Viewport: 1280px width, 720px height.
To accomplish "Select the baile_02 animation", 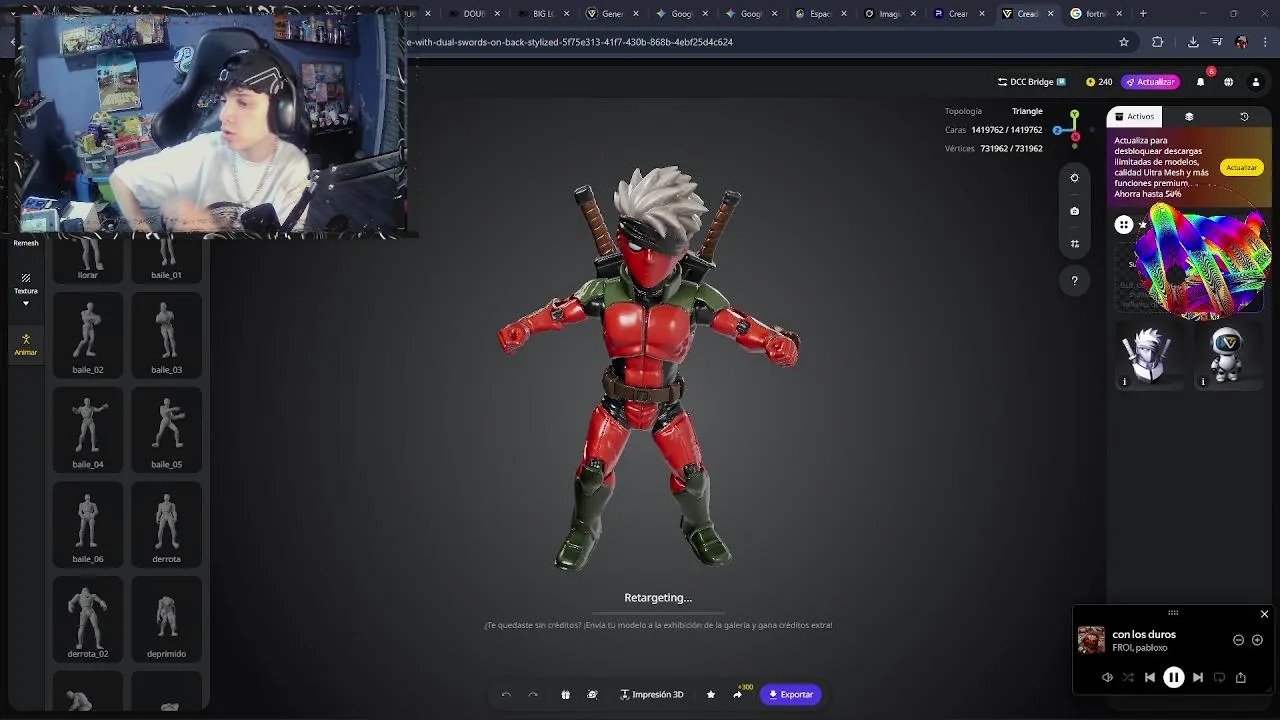I will click(x=88, y=335).
